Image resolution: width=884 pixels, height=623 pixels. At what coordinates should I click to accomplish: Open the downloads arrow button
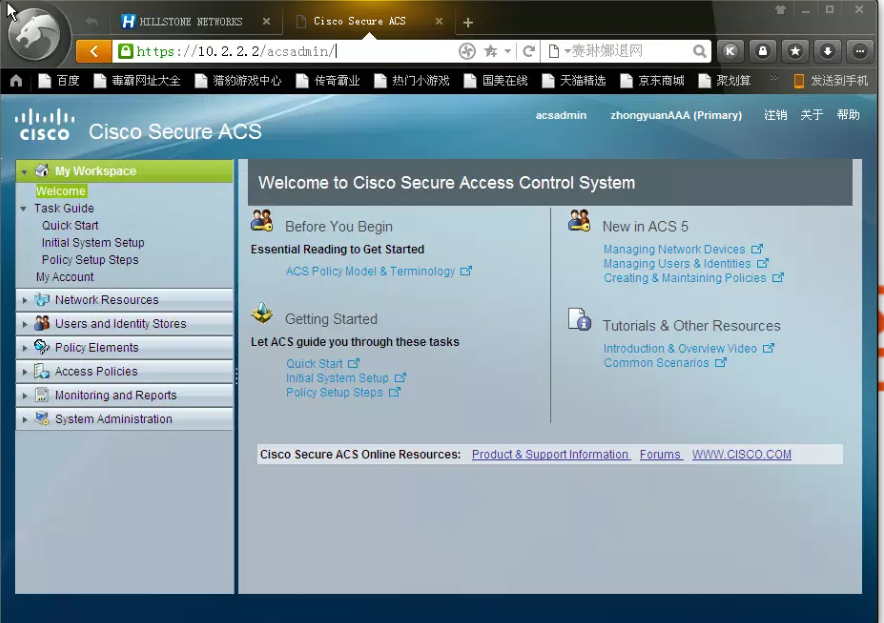pyautogui.click(x=827, y=51)
